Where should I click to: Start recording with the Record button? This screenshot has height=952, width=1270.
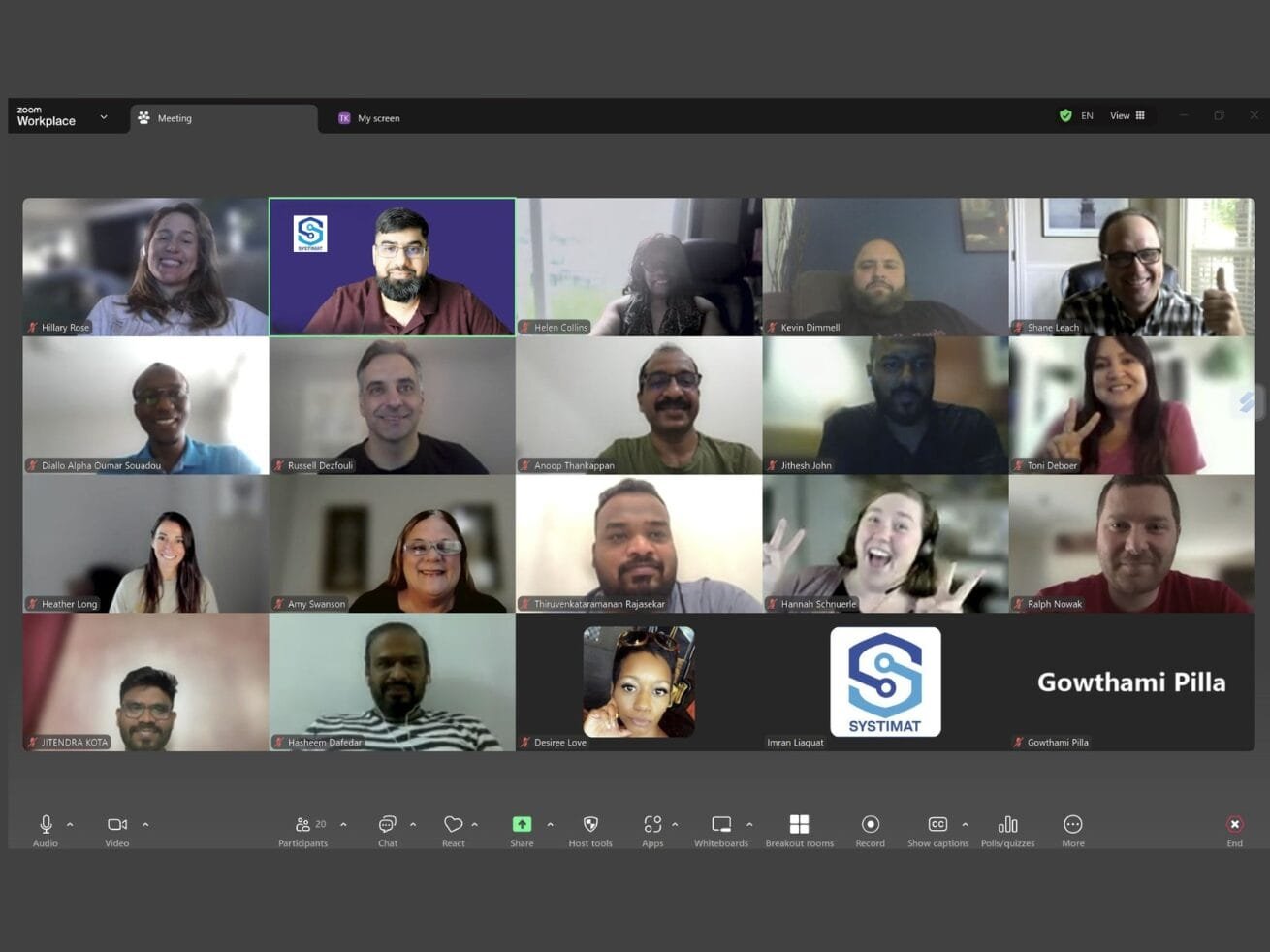870,825
